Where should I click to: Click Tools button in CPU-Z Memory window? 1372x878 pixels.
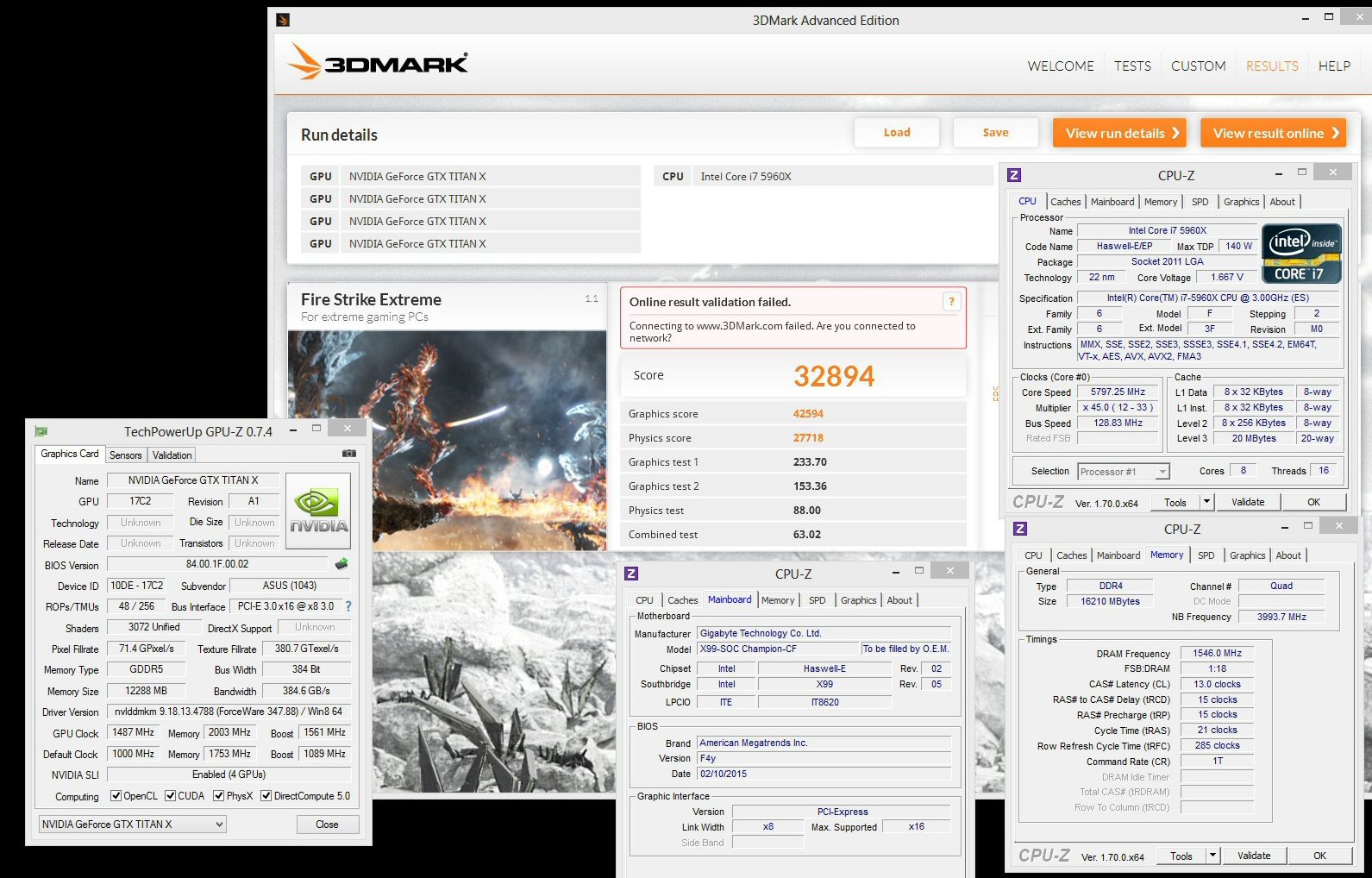point(1181,856)
